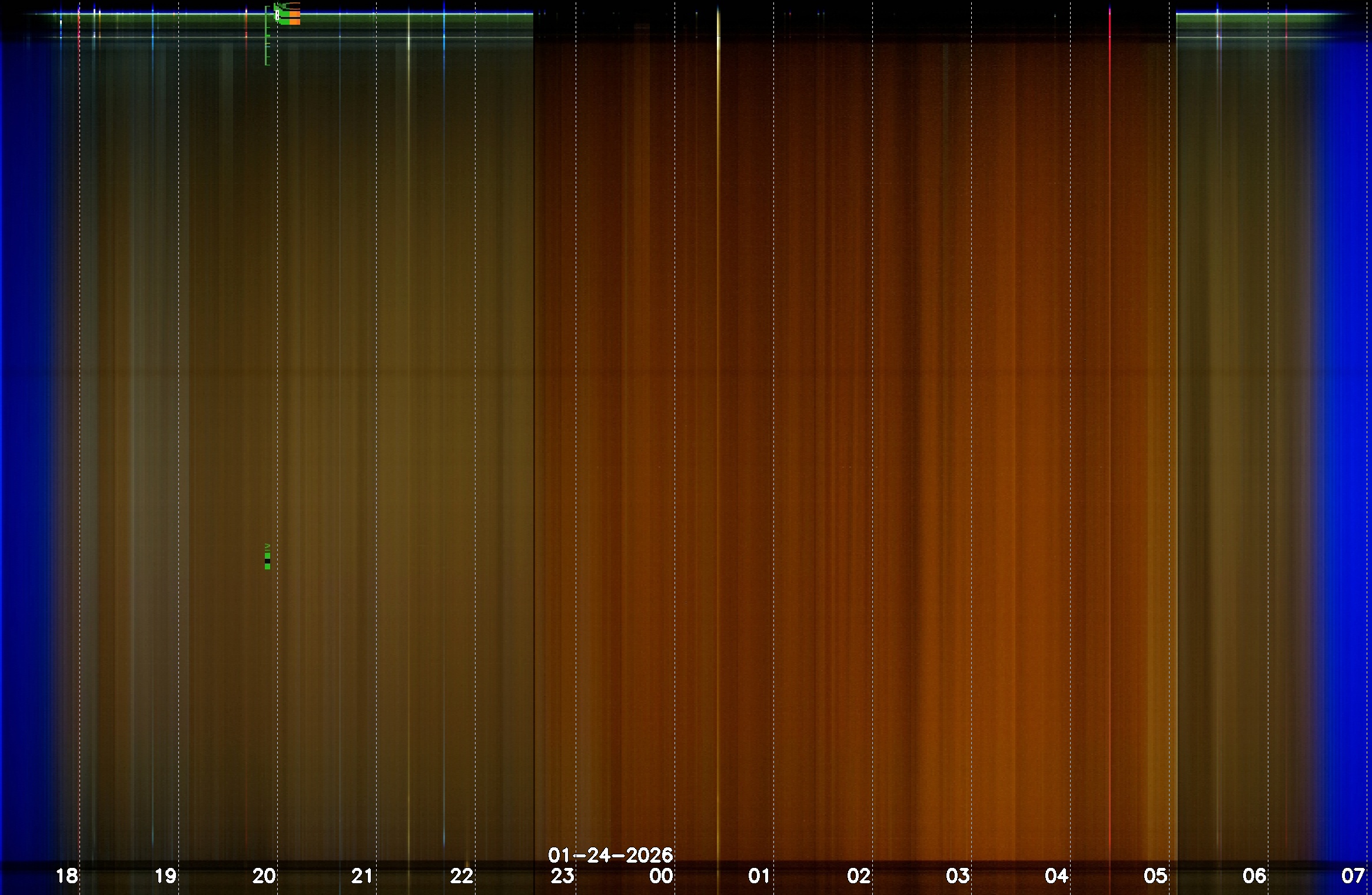Click the 23 hour label
The width and height of the screenshot is (1372, 895).
pos(562,876)
